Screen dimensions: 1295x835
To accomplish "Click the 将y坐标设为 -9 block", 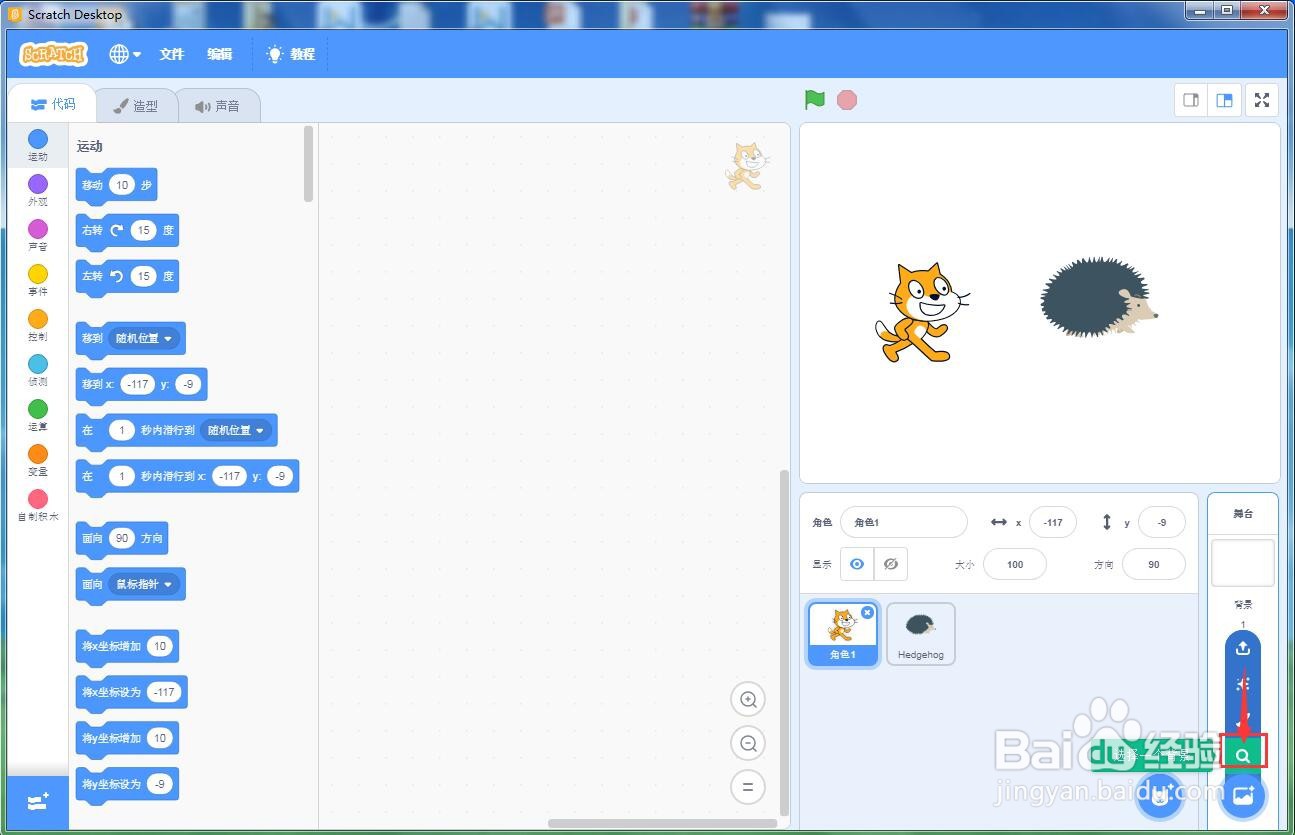I will (127, 785).
